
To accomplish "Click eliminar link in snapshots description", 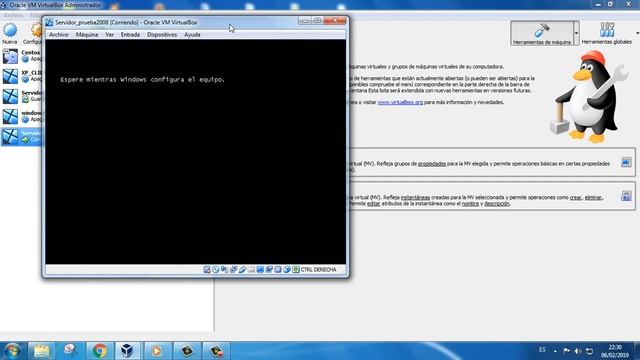I will pos(593,198).
